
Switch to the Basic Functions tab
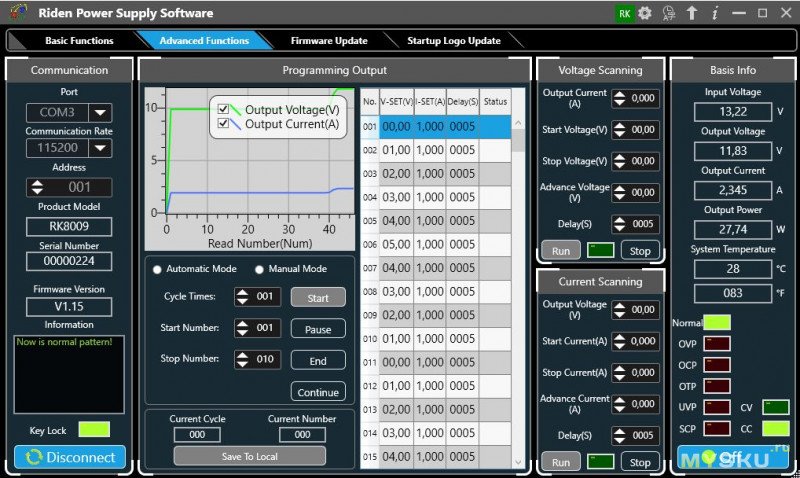point(79,41)
